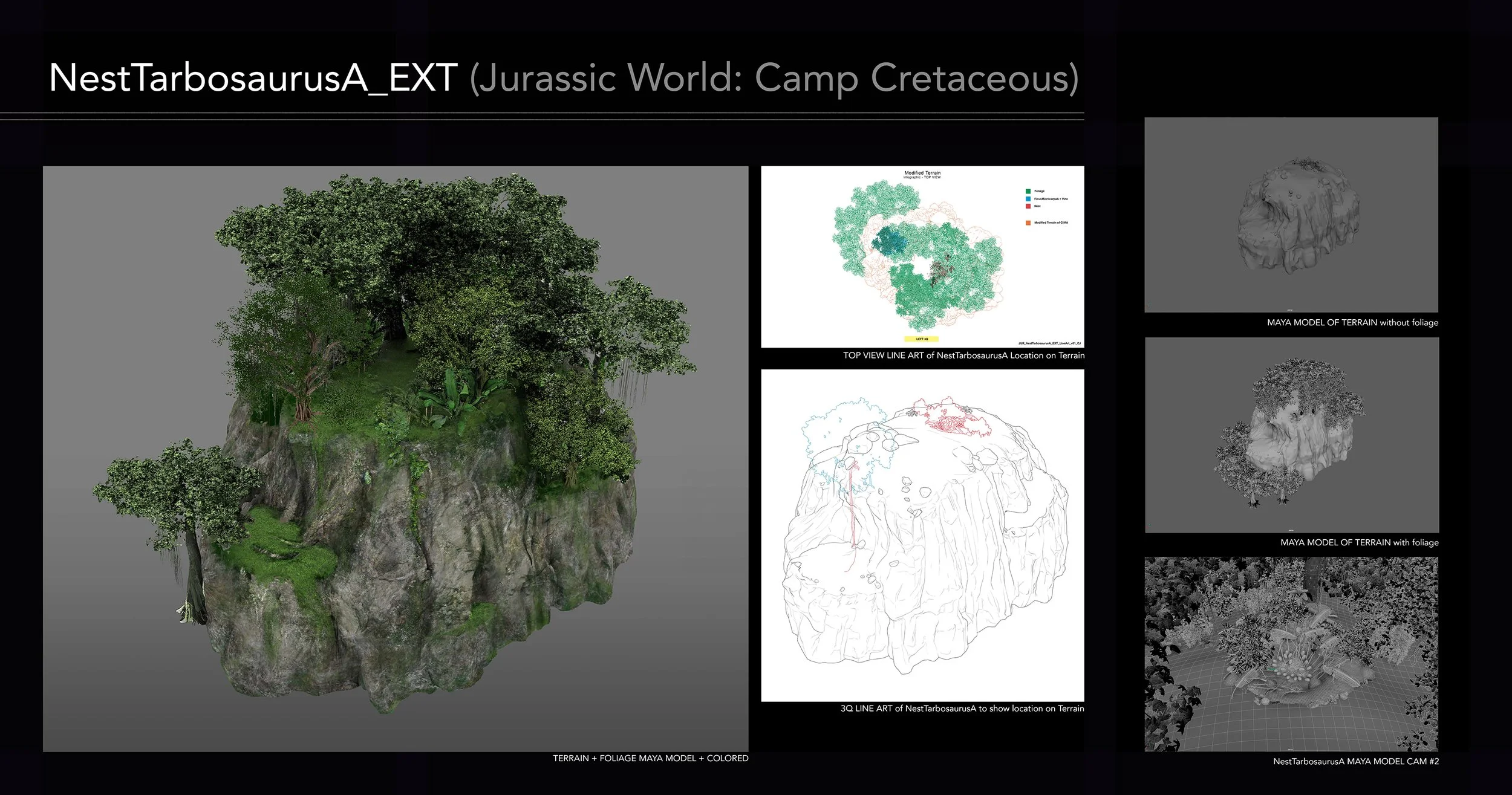Open the 3Q line art terrain drawing
Viewport: 1512px width, 795px height.
(922, 535)
